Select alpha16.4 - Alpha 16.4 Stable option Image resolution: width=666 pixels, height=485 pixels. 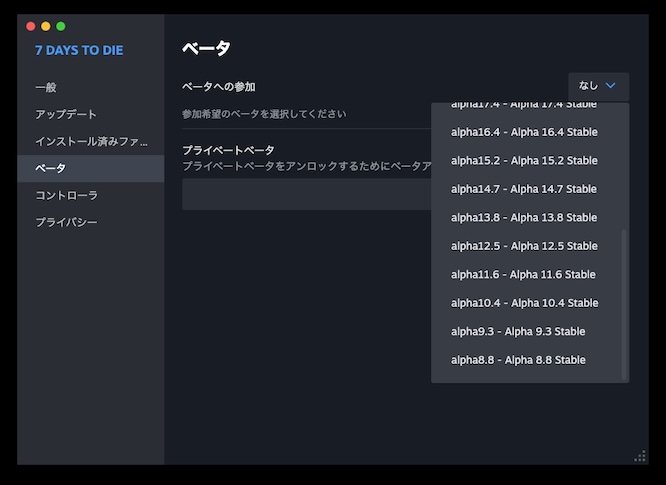524,132
